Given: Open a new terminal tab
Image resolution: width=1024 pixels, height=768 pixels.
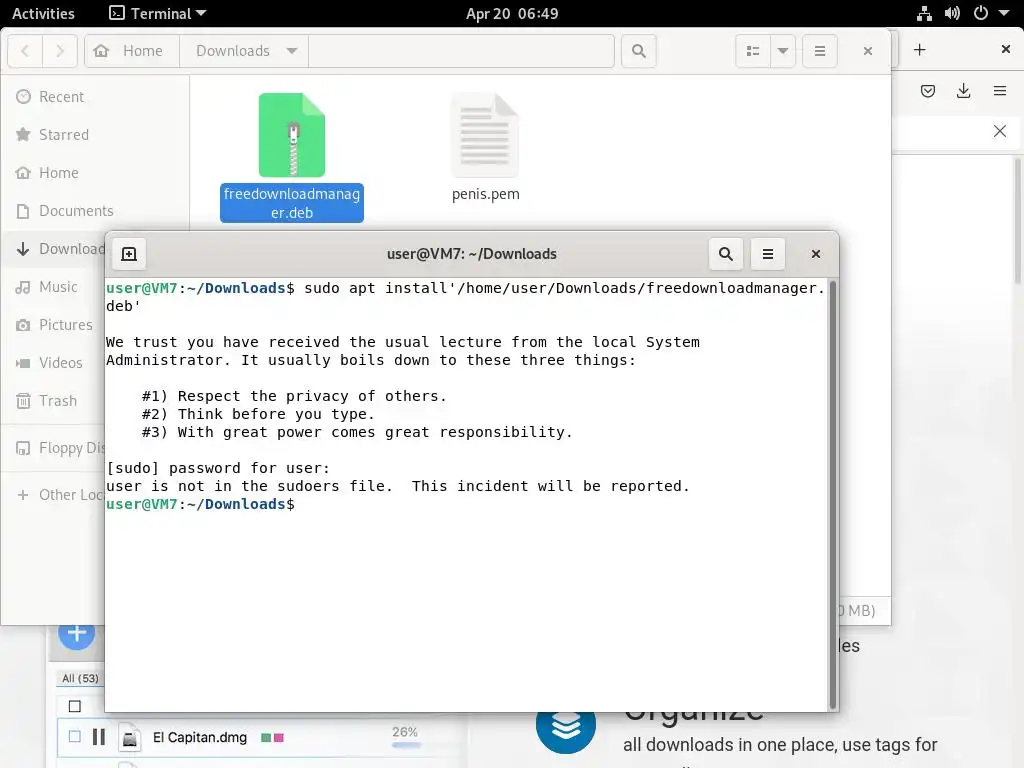Looking at the screenshot, I should (x=129, y=254).
